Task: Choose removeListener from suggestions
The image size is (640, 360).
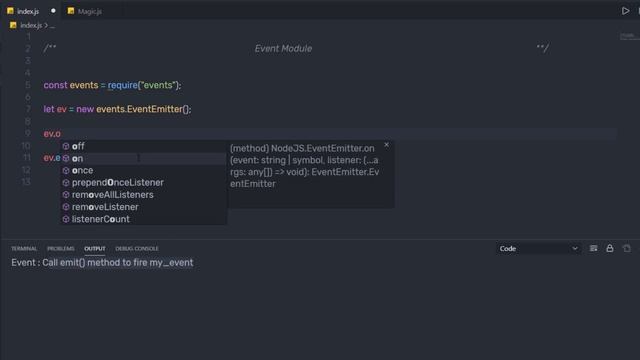Action: point(143,207)
